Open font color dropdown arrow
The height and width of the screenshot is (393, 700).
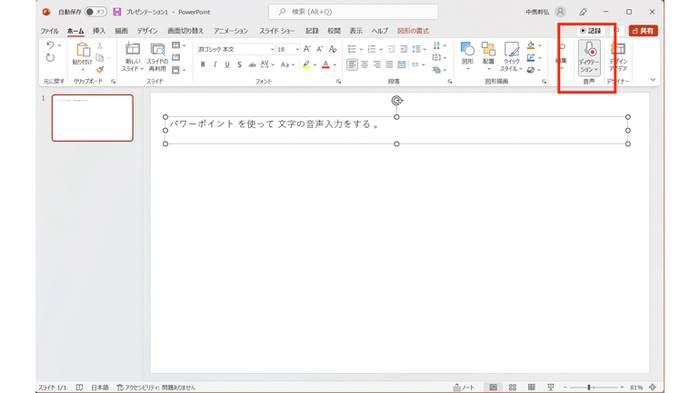pyautogui.click(x=334, y=65)
